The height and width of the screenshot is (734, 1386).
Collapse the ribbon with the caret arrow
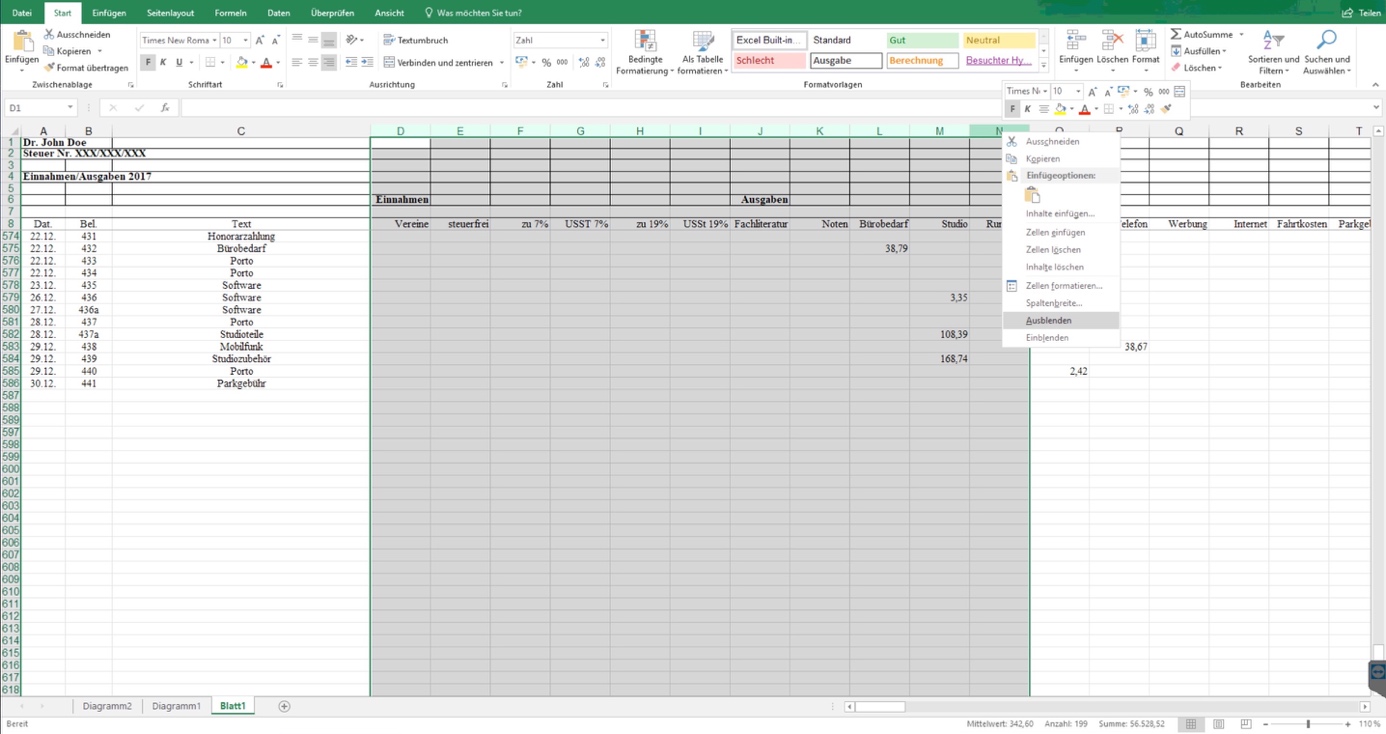pyautogui.click(x=1375, y=85)
